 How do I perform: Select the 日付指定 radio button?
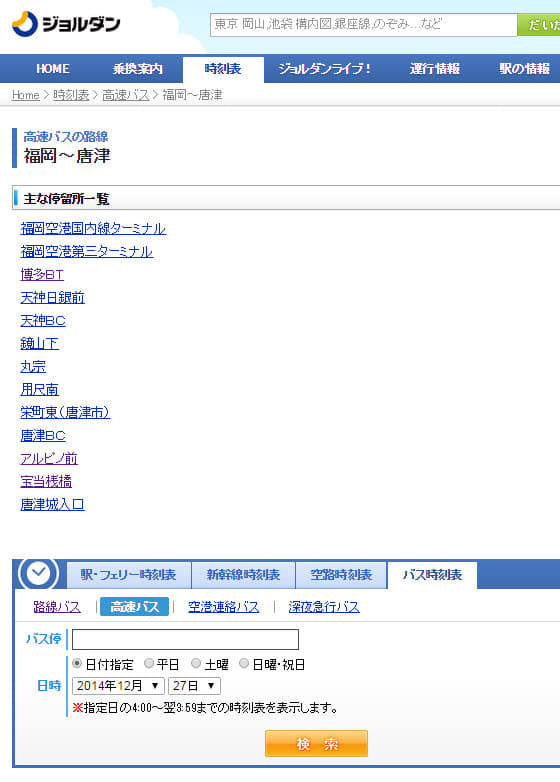(x=77, y=663)
